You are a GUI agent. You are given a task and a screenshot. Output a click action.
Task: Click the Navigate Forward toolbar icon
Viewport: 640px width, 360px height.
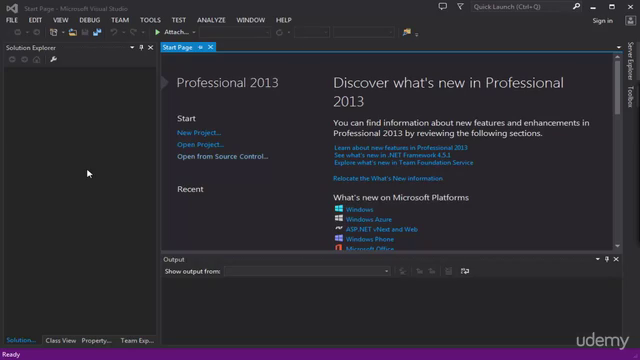(36, 32)
